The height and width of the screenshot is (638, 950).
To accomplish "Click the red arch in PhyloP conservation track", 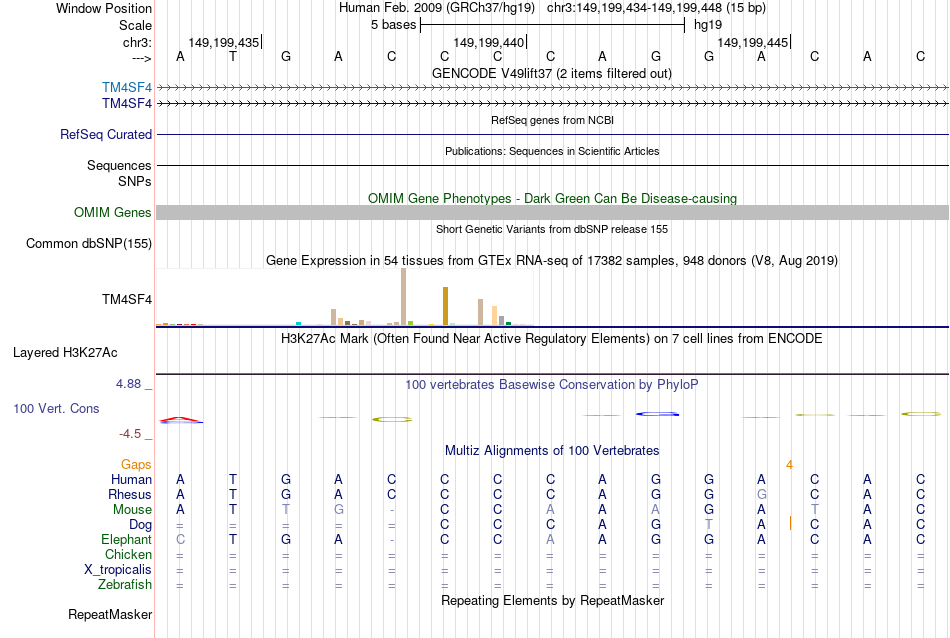I will 181,419.
